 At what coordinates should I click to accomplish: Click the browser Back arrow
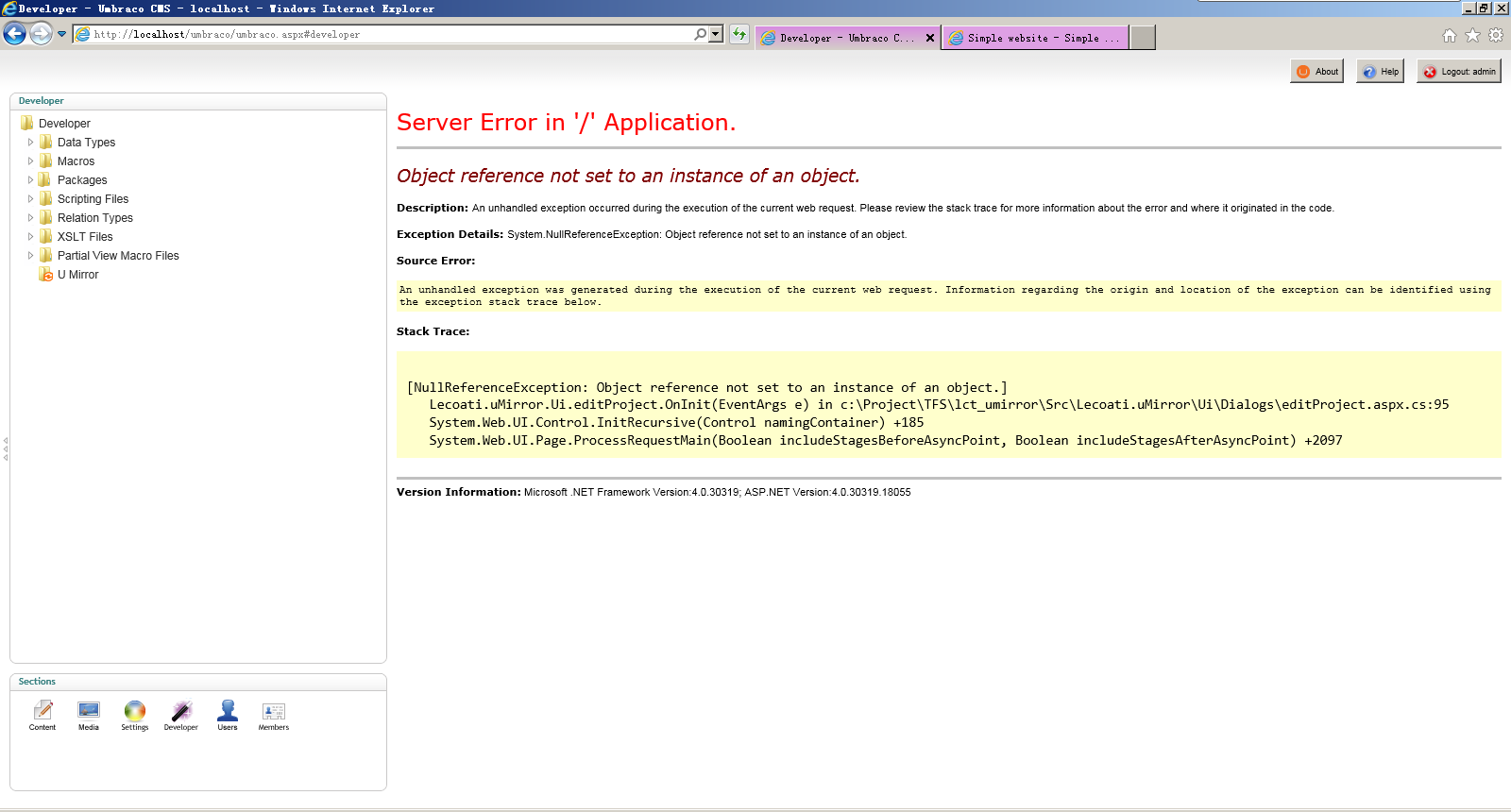14,34
